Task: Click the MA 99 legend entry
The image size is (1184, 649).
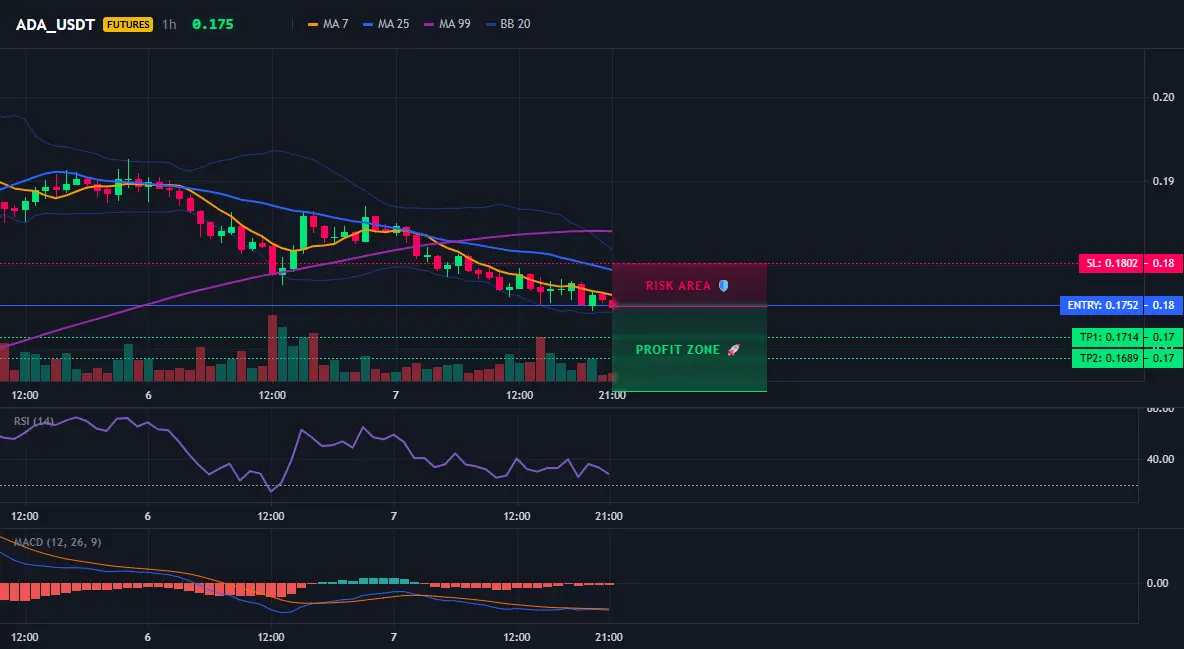Action: (x=448, y=24)
